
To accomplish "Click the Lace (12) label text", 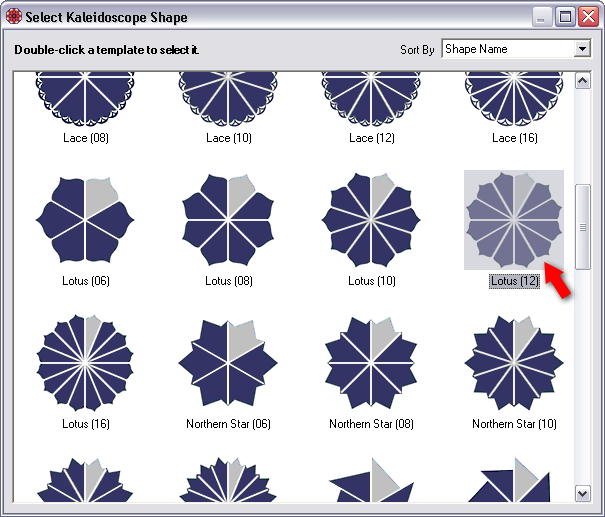I will [x=372, y=138].
